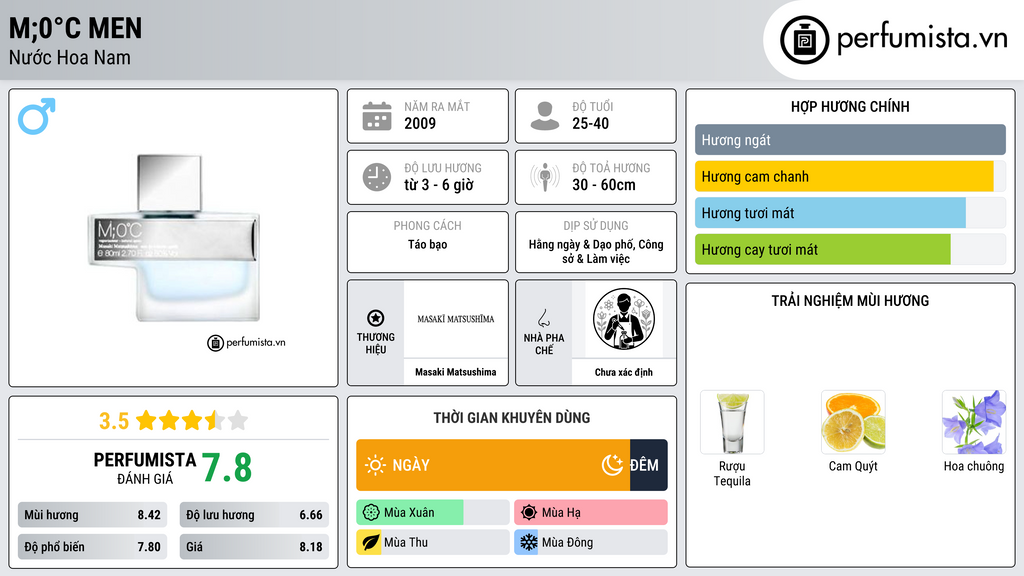1024x576 pixels.
Task: Click the person icon beside Độ tuổi
Action: click(x=545, y=116)
